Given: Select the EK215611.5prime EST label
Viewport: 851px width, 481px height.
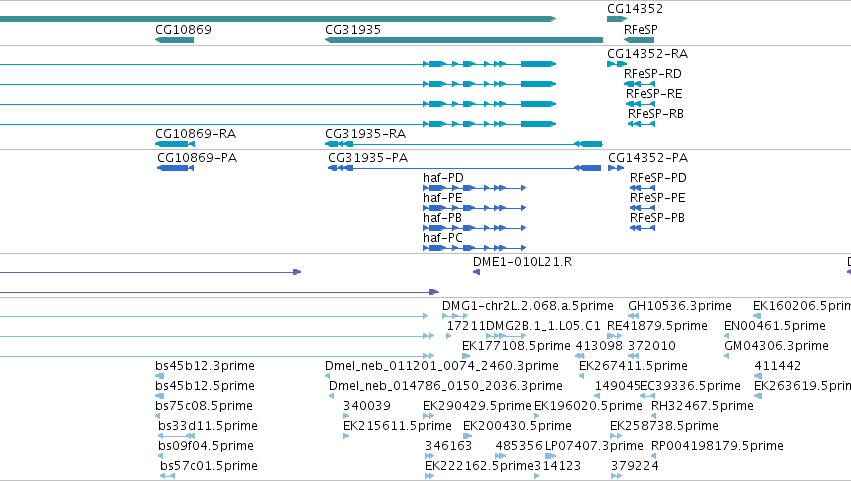Looking at the screenshot, I should tap(397, 427).
